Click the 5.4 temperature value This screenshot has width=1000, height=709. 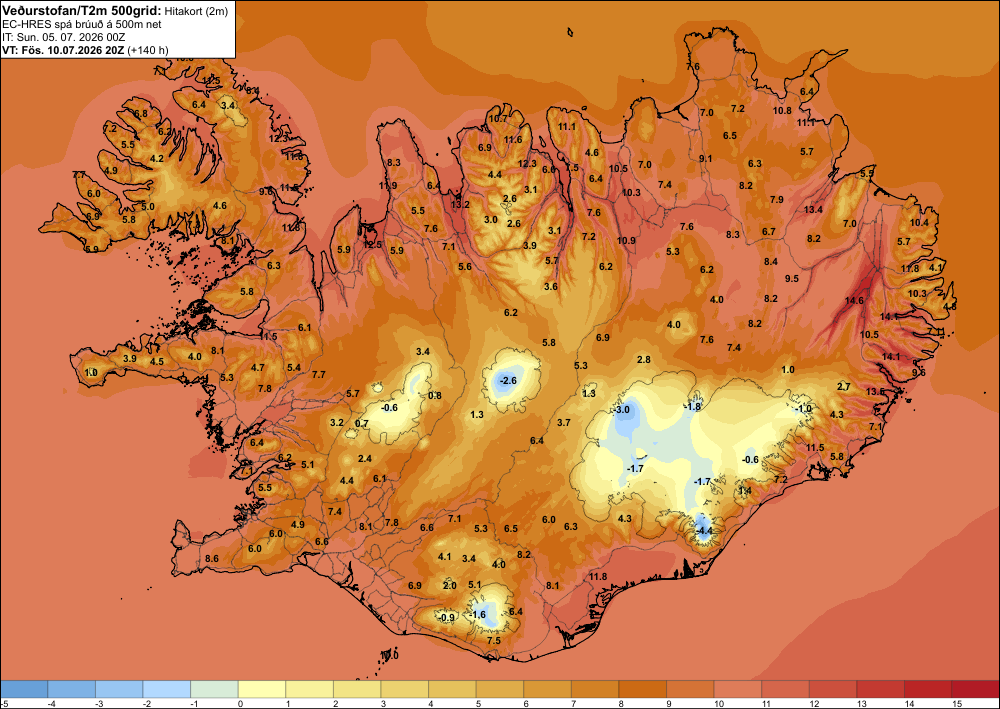pos(293,367)
